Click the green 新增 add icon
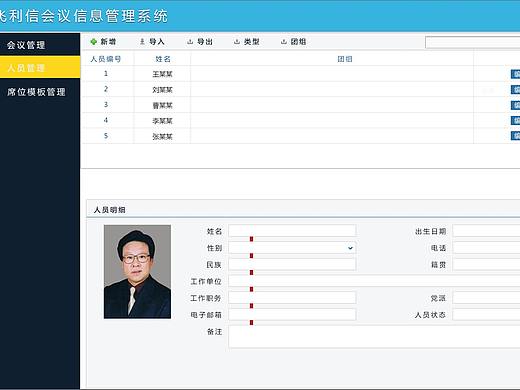 tap(94, 42)
